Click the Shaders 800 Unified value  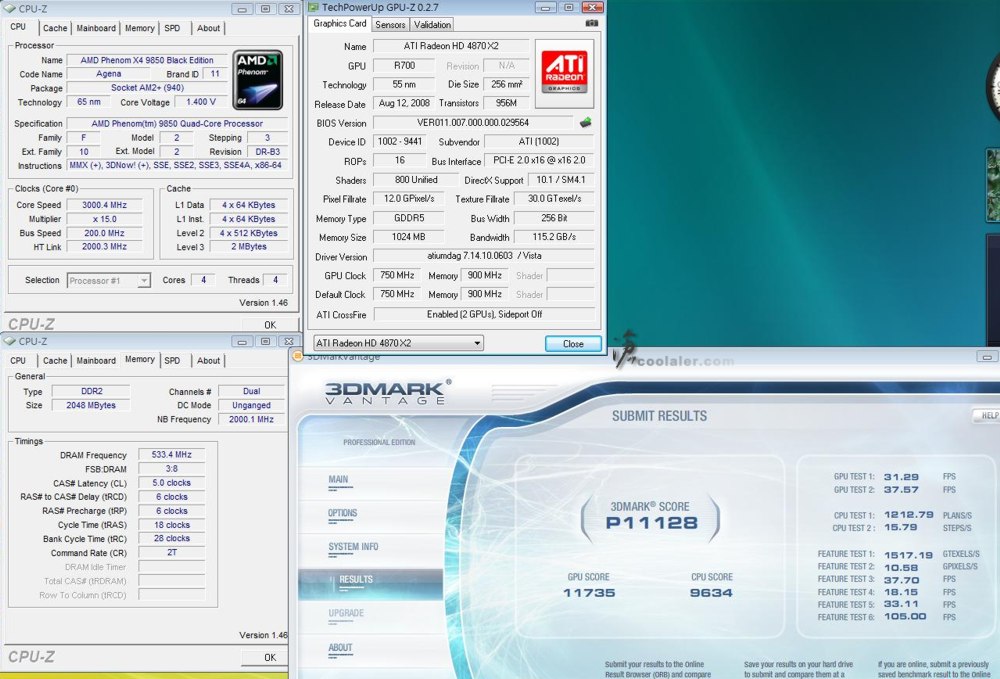(x=416, y=180)
